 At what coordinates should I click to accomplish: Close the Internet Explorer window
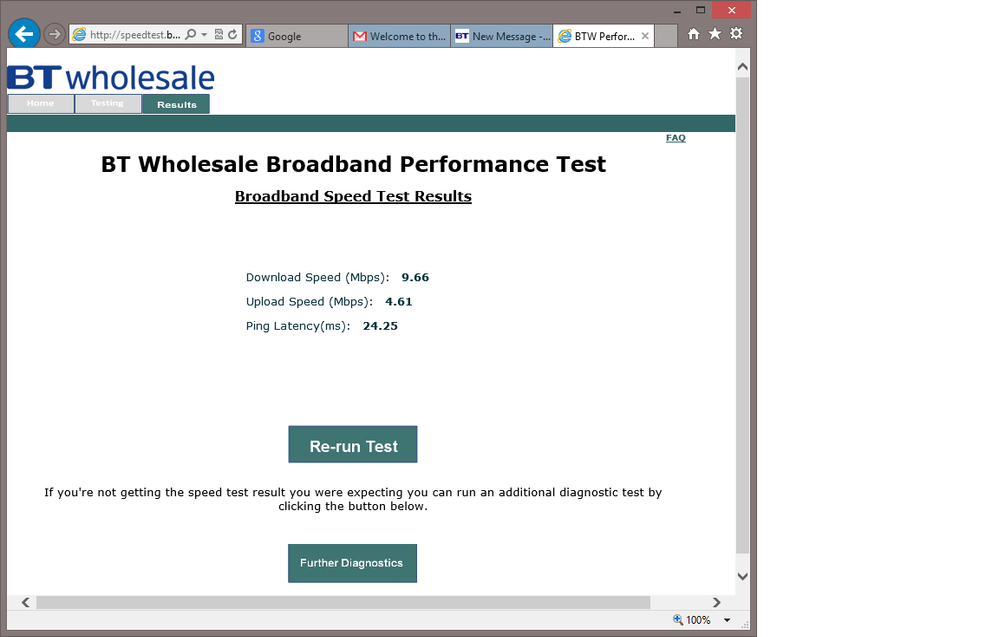731,10
